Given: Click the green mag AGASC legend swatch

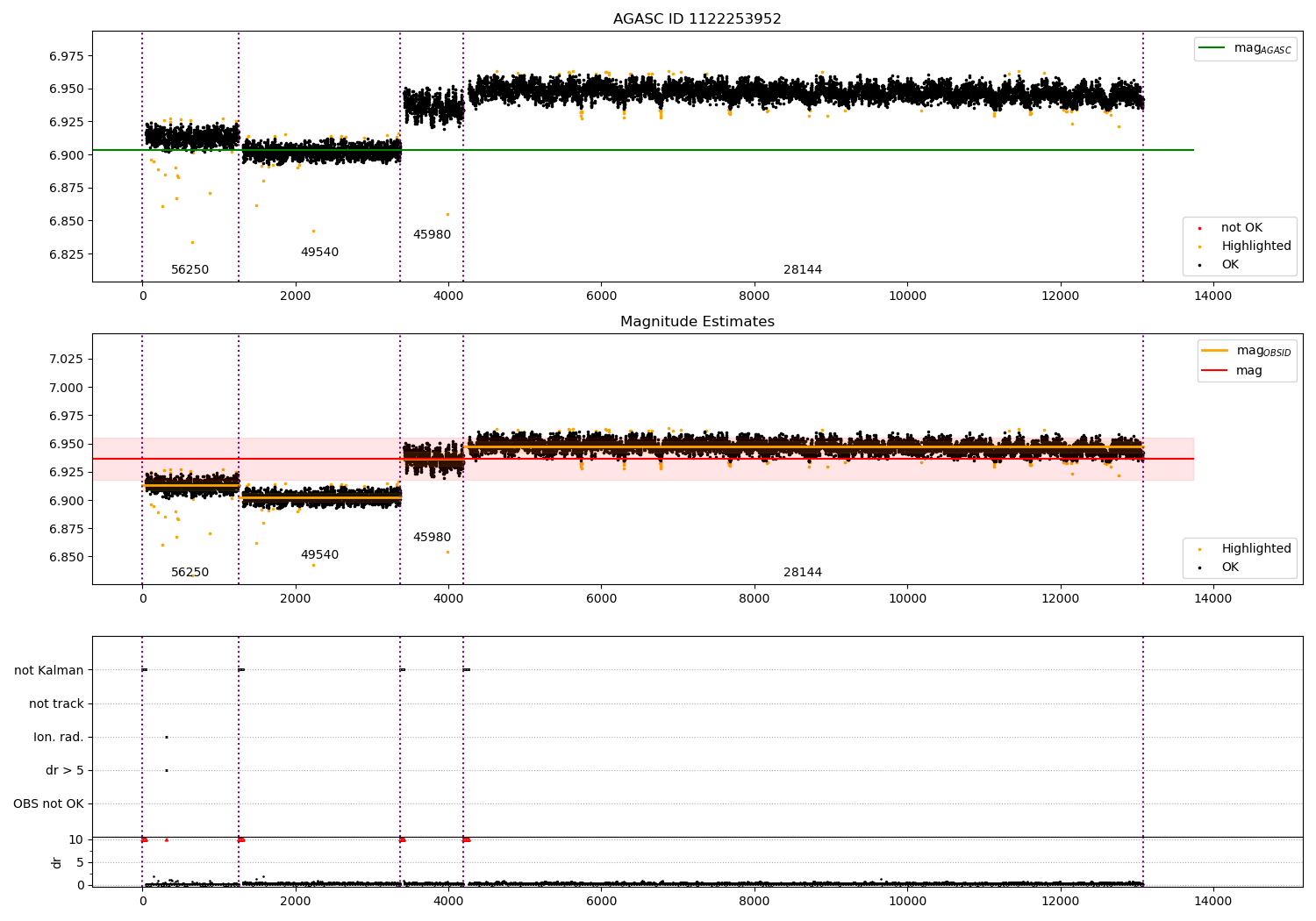Looking at the screenshot, I should (1212, 48).
